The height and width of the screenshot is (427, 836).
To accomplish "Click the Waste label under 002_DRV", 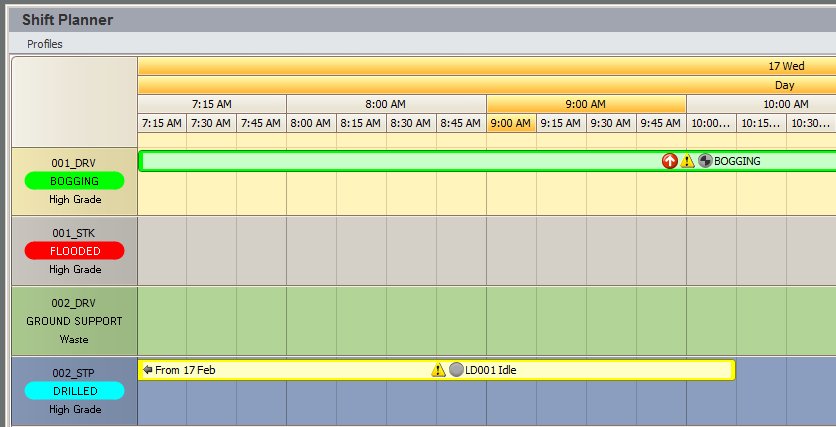I will click(x=74, y=339).
